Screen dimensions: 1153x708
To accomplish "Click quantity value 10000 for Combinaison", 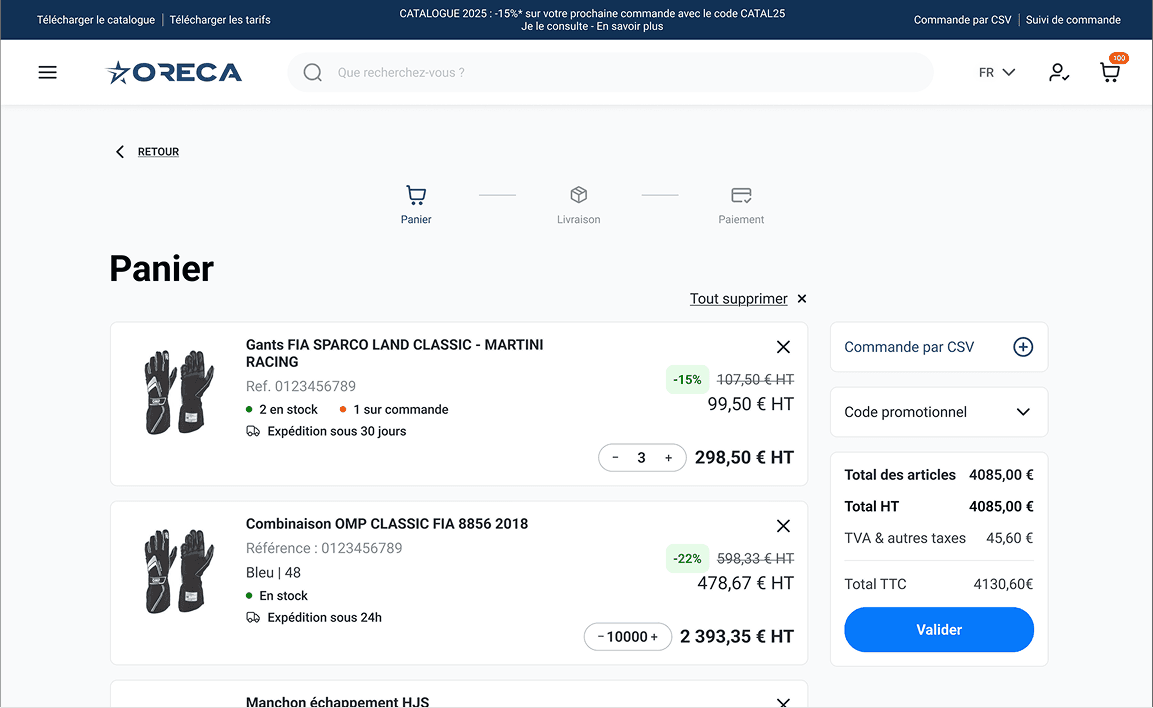I will (x=627, y=637).
